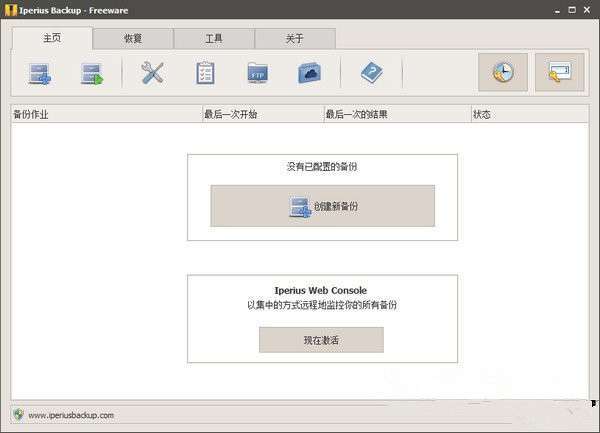The image size is (600, 433).
Task: Click the license key activation icon
Action: coord(559,72)
